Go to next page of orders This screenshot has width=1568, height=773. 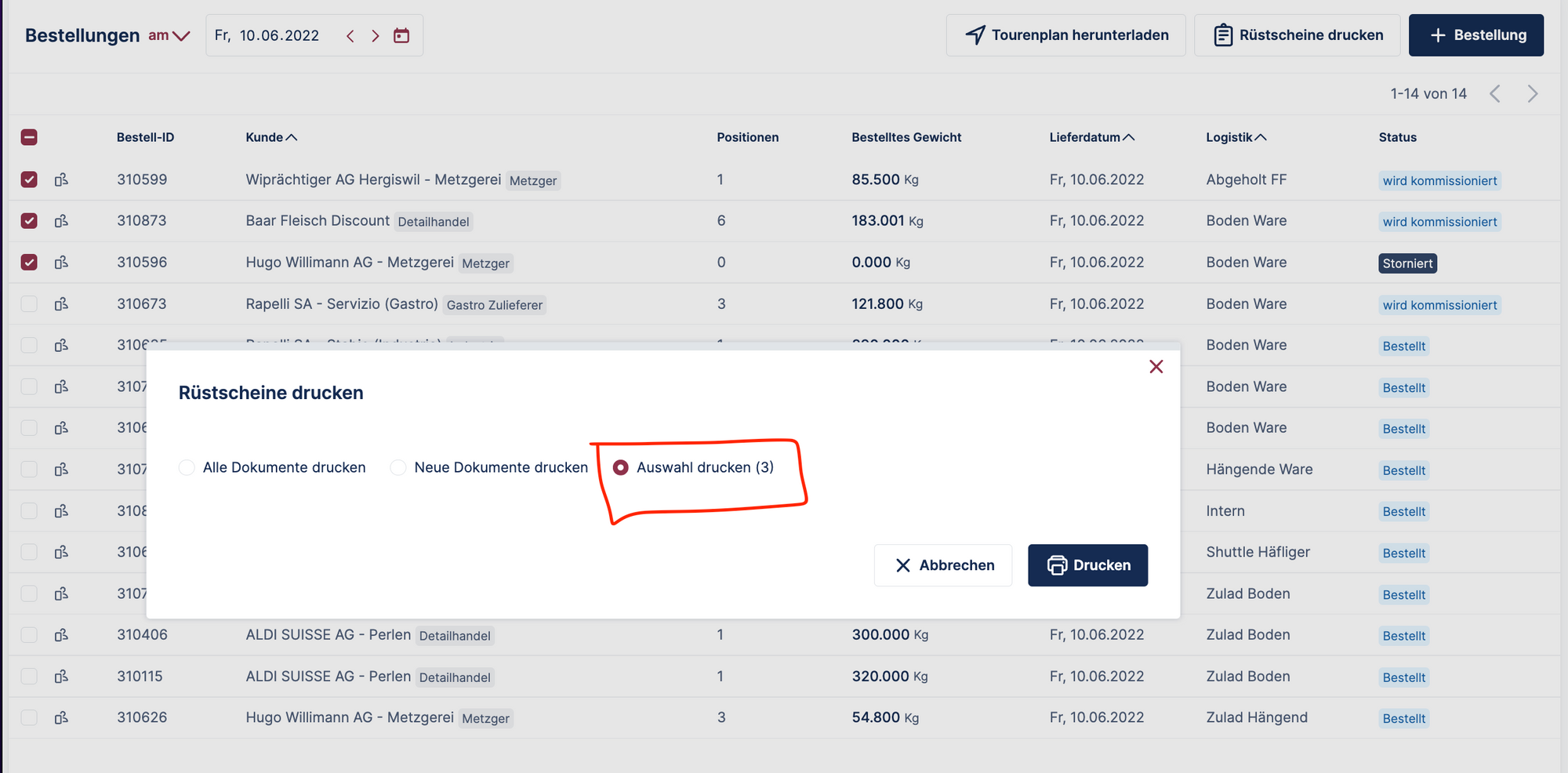click(x=1532, y=94)
